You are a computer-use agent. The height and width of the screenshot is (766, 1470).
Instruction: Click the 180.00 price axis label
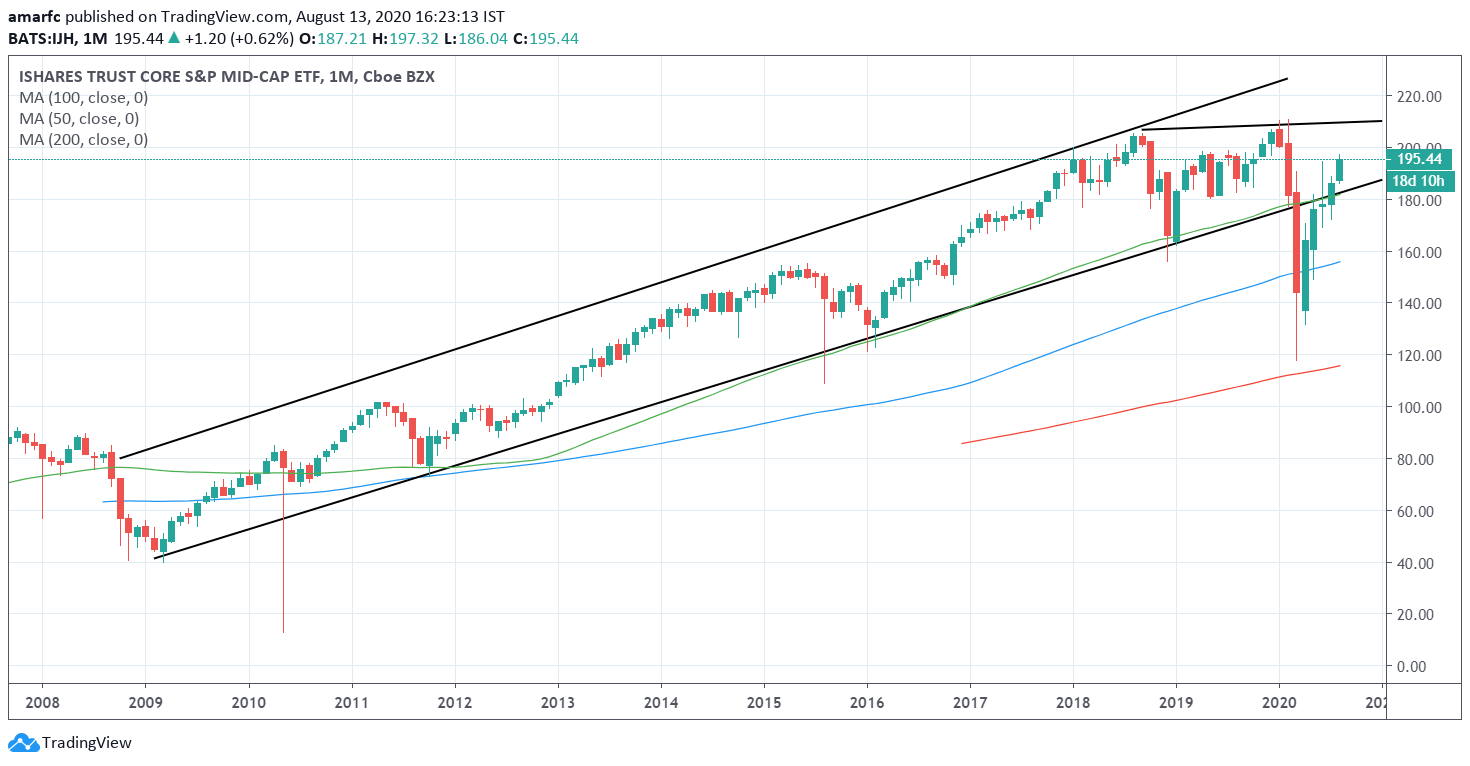tap(1419, 200)
